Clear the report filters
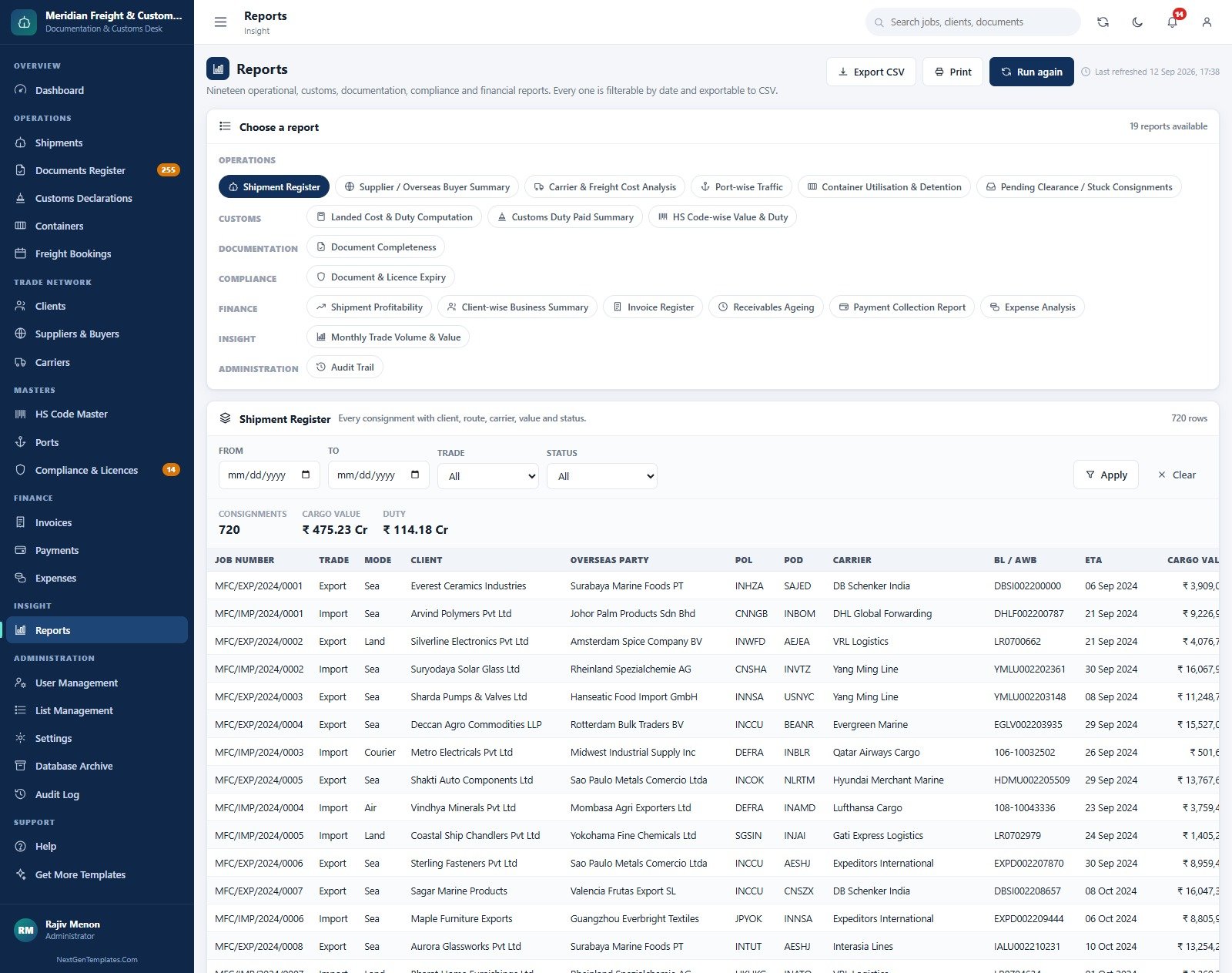This screenshot has height=973, width=1232. coord(1177,475)
